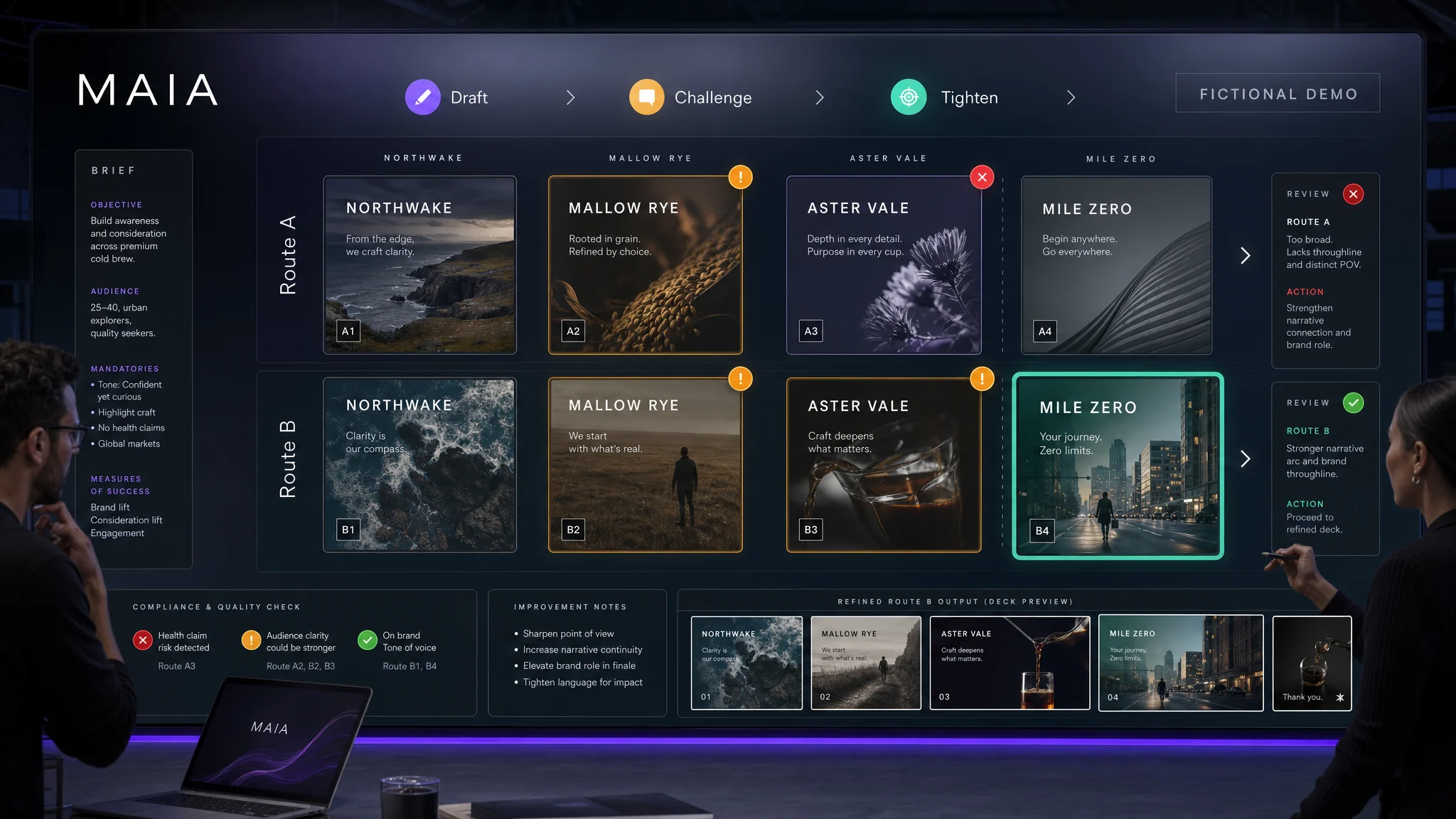The image size is (1456, 819).
Task: Click the orange Challenge speech bubble icon
Action: (x=647, y=97)
